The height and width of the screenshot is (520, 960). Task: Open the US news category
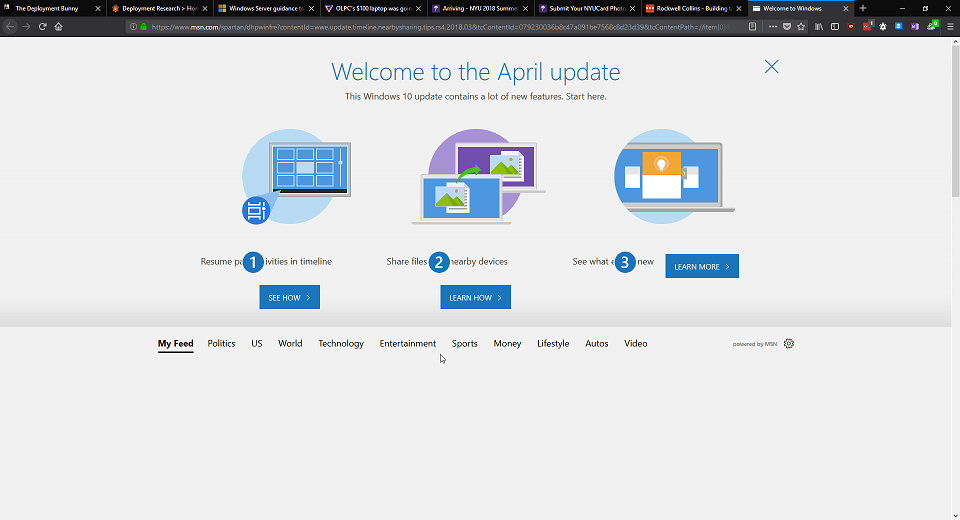coord(257,344)
